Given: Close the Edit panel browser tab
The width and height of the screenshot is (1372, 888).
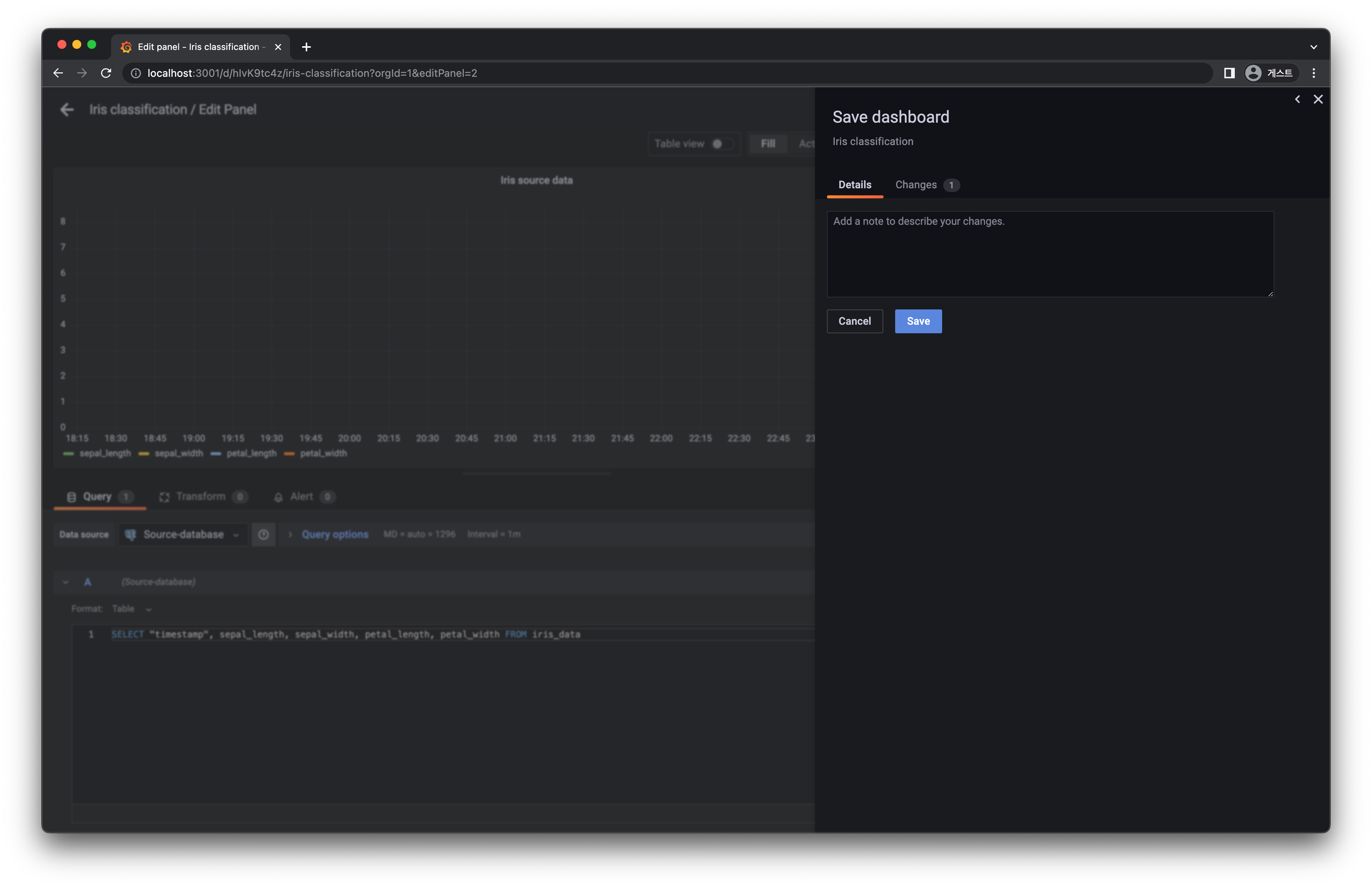Looking at the screenshot, I should (x=278, y=47).
